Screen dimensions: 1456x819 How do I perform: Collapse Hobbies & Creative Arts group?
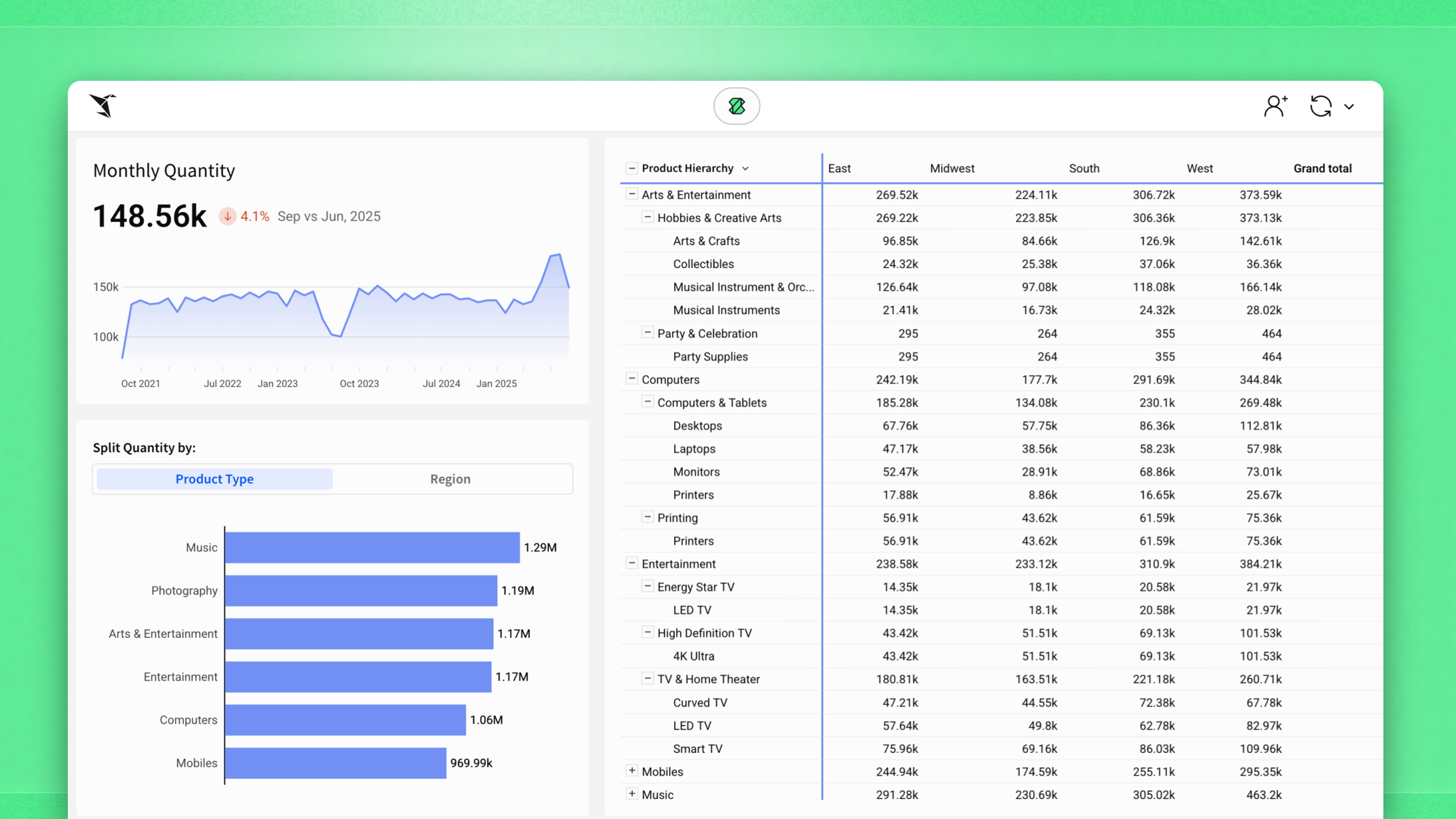[x=648, y=217]
